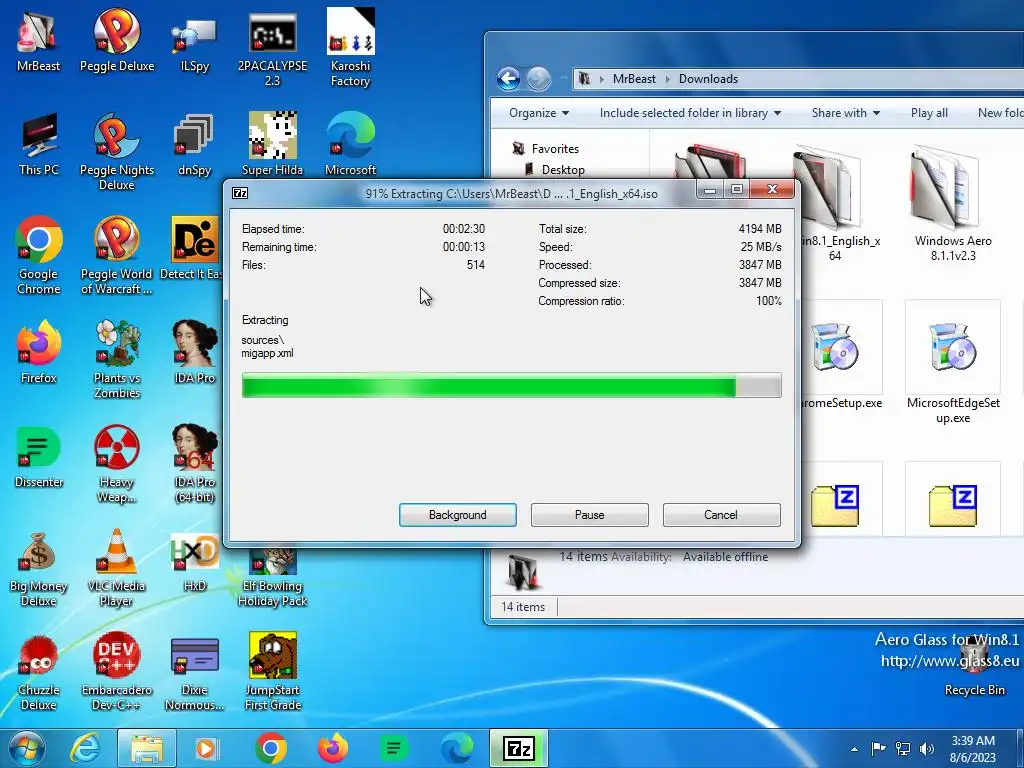The width and height of the screenshot is (1024, 768).
Task: Select the ChromeSetup.exe file in Downloads
Action: 841,357
